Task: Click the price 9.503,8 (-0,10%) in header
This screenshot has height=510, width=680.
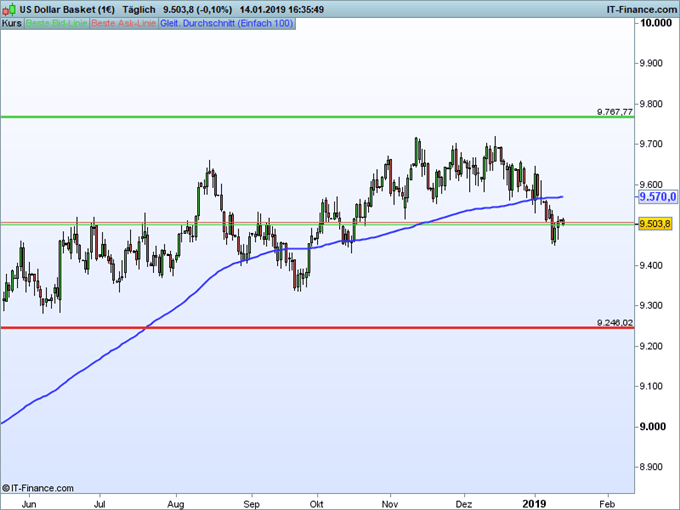Action: (197, 10)
